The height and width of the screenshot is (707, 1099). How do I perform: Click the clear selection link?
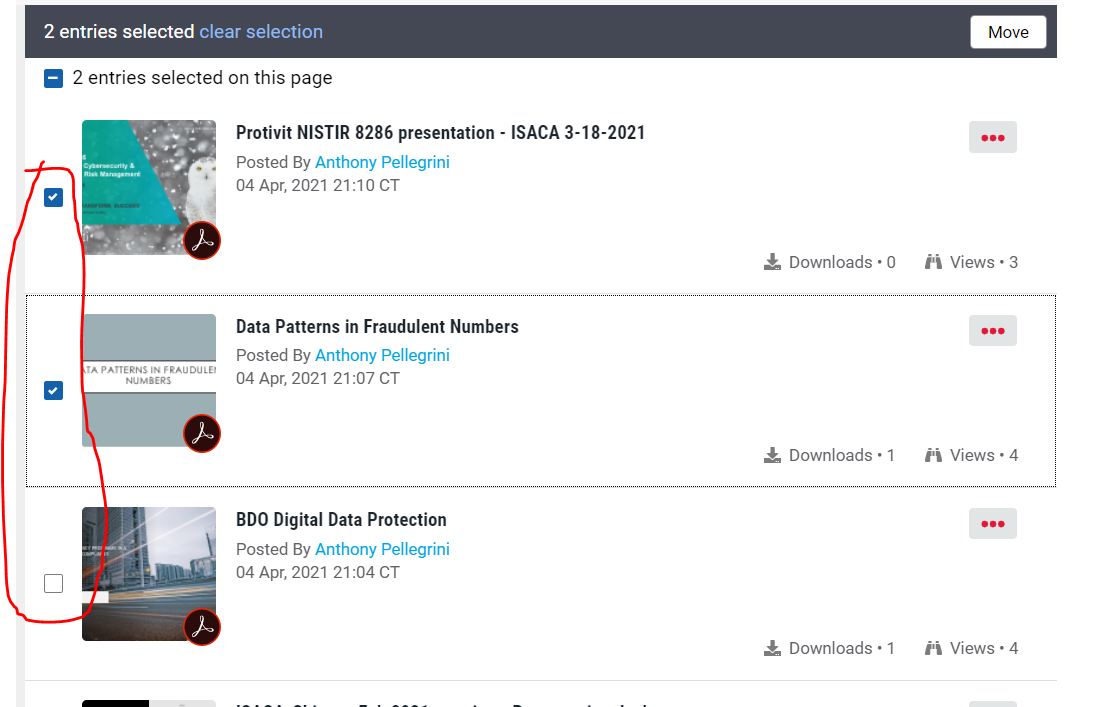click(261, 32)
